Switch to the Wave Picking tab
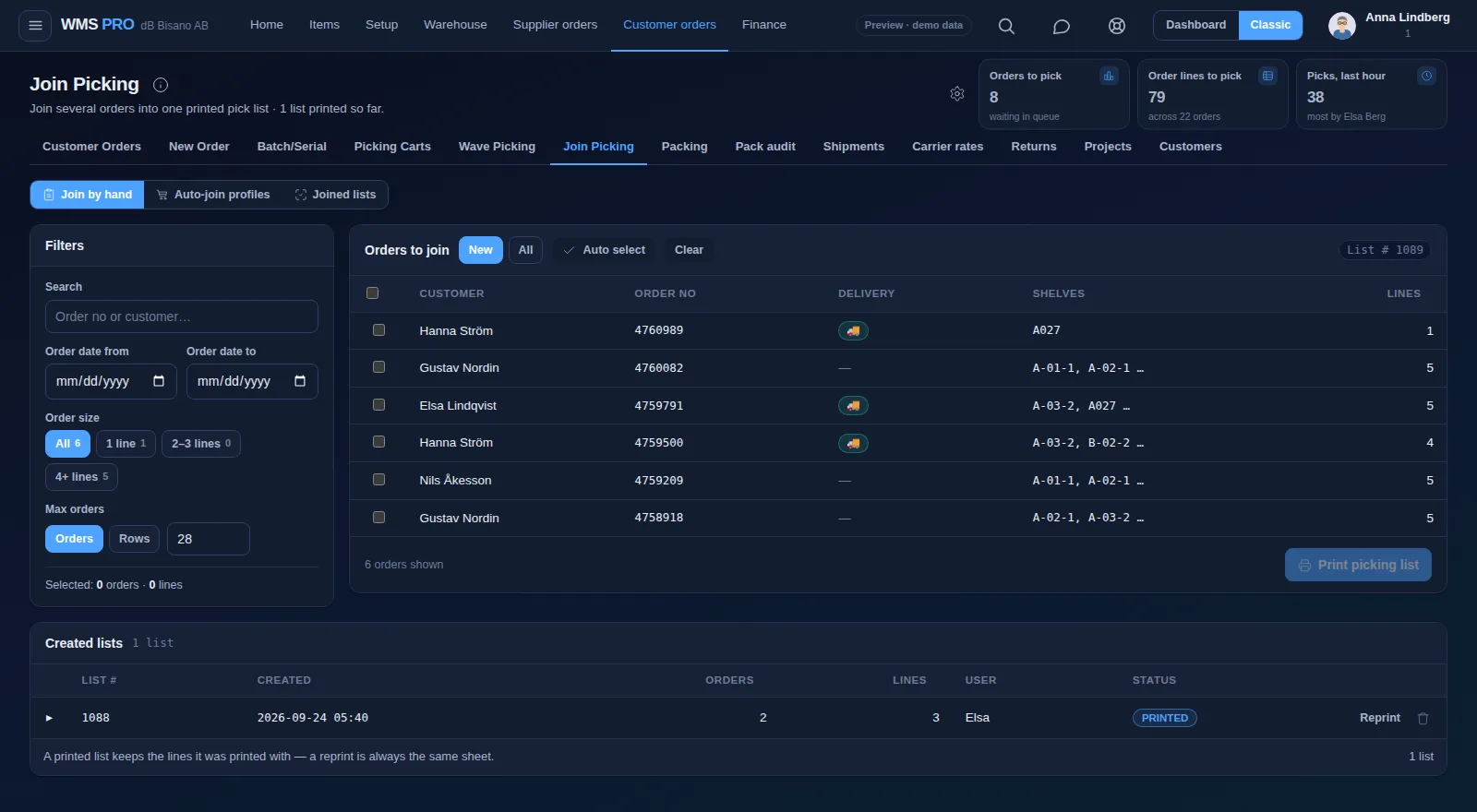This screenshot has height=812, width=1477. click(497, 147)
